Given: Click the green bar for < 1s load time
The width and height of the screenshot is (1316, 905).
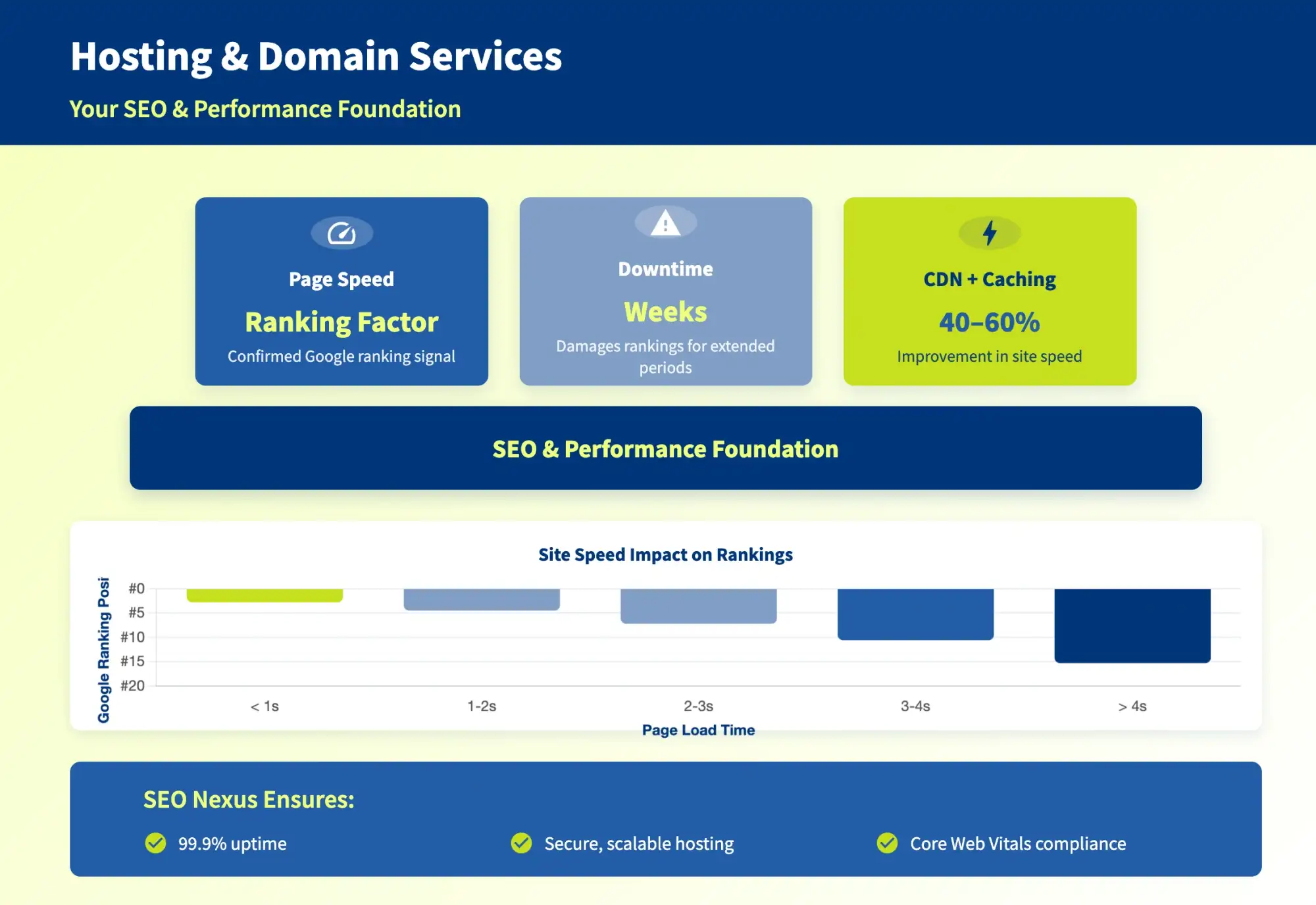Looking at the screenshot, I should click(x=265, y=594).
